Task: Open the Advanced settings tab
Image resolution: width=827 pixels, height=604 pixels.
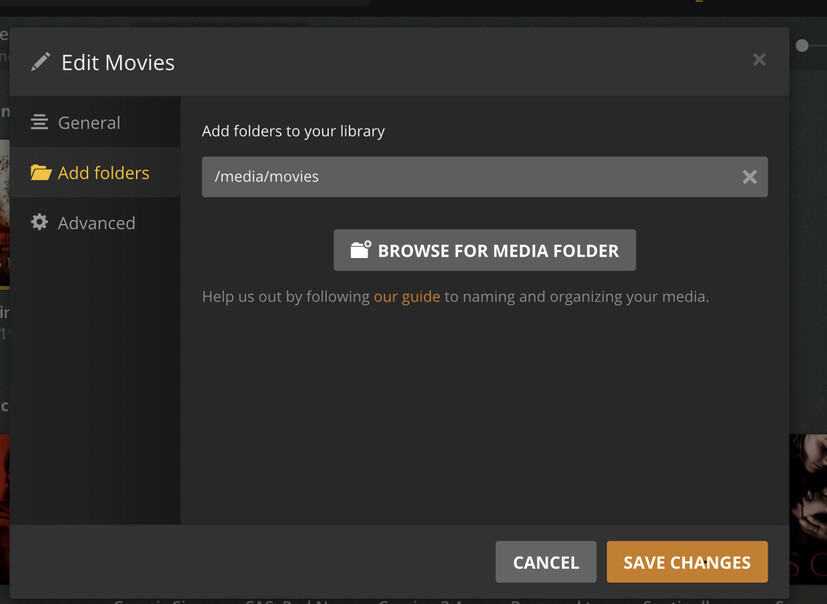Action: [x=95, y=223]
